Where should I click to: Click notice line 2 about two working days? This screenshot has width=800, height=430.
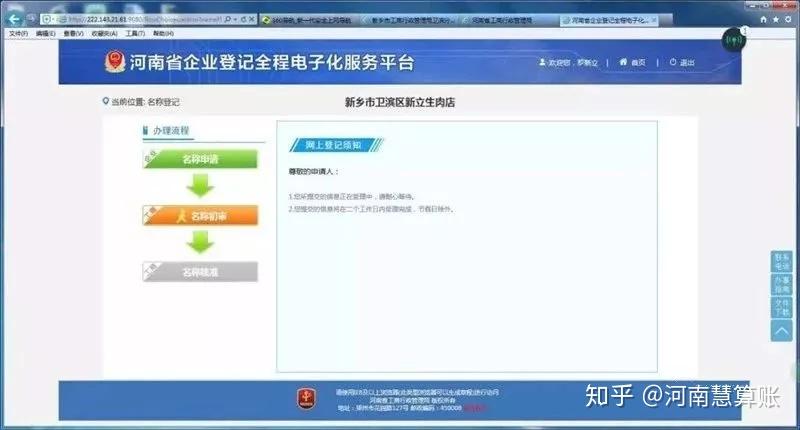point(371,209)
